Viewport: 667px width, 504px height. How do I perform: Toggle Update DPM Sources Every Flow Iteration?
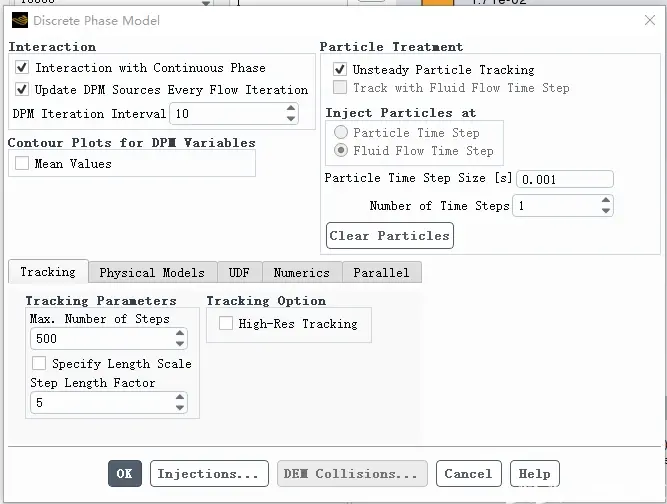tap(22, 89)
